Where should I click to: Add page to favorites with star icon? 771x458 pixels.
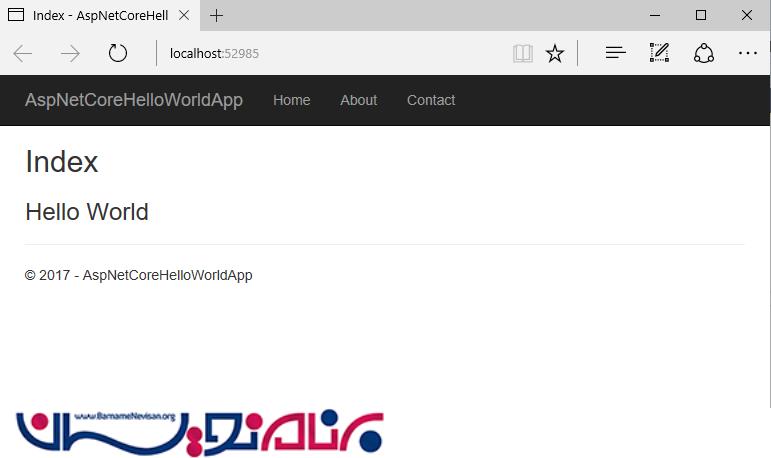555,53
